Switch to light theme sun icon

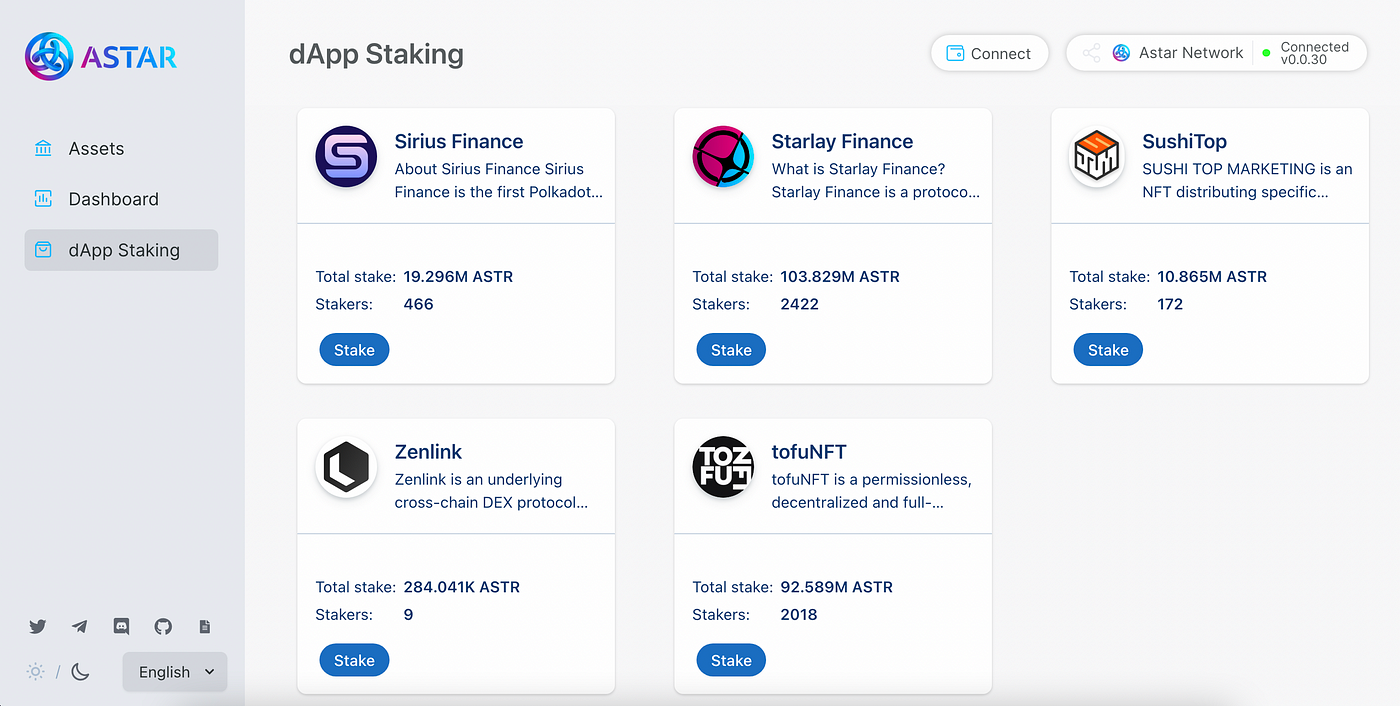point(36,672)
